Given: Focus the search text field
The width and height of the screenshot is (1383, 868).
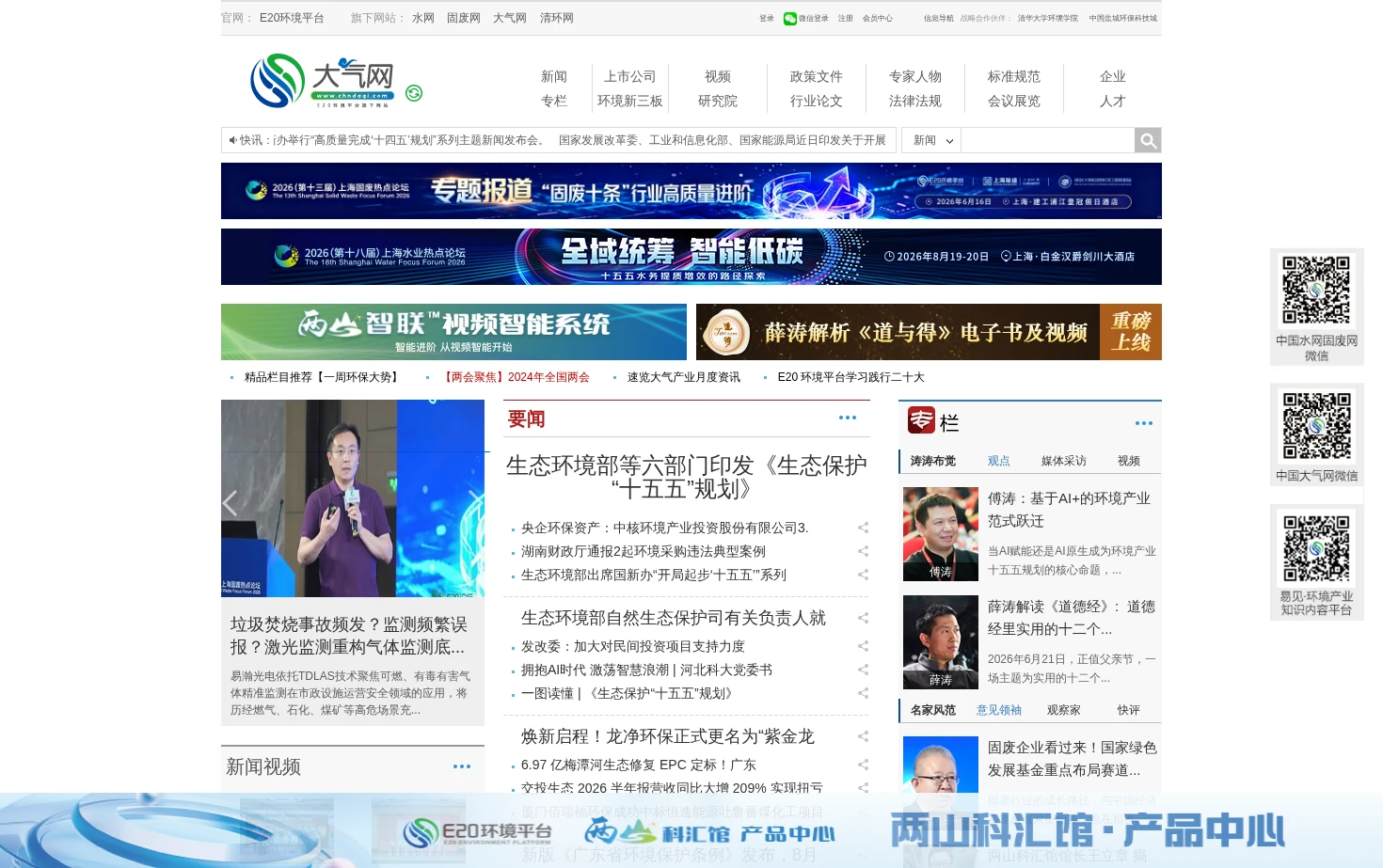Looking at the screenshot, I should pyautogui.click(x=1047, y=140).
